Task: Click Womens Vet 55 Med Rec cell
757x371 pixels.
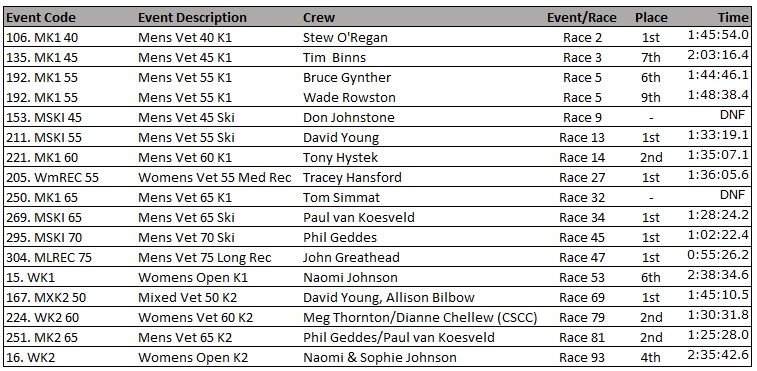Action: pos(214,177)
